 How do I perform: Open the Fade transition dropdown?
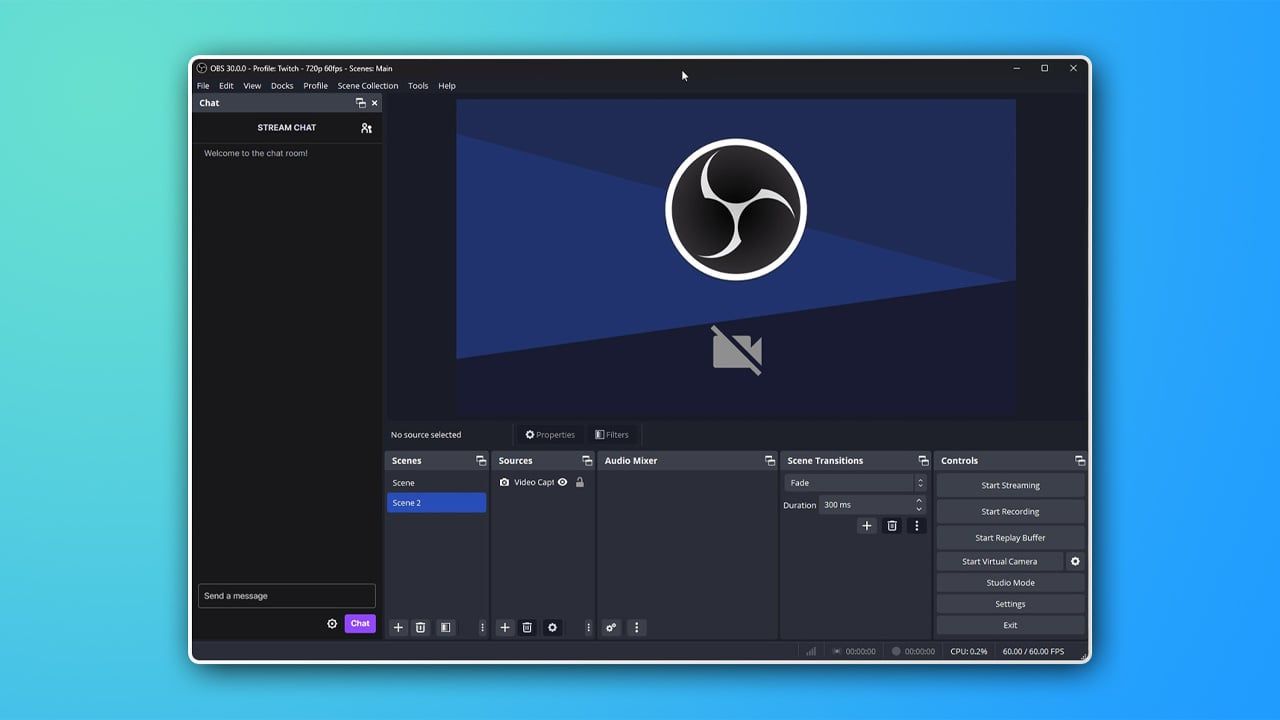pos(855,483)
